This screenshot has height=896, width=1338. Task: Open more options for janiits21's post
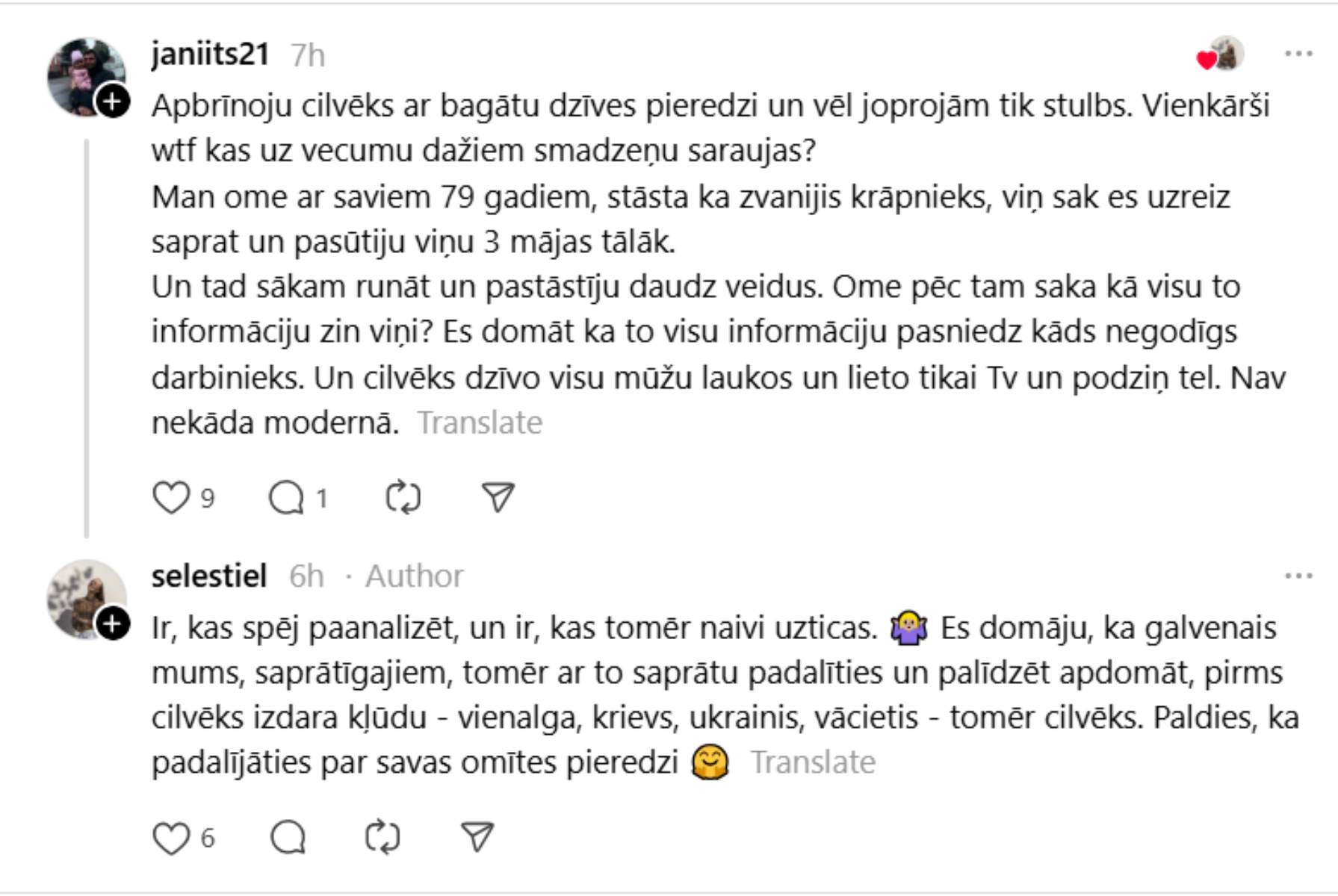(x=1298, y=54)
